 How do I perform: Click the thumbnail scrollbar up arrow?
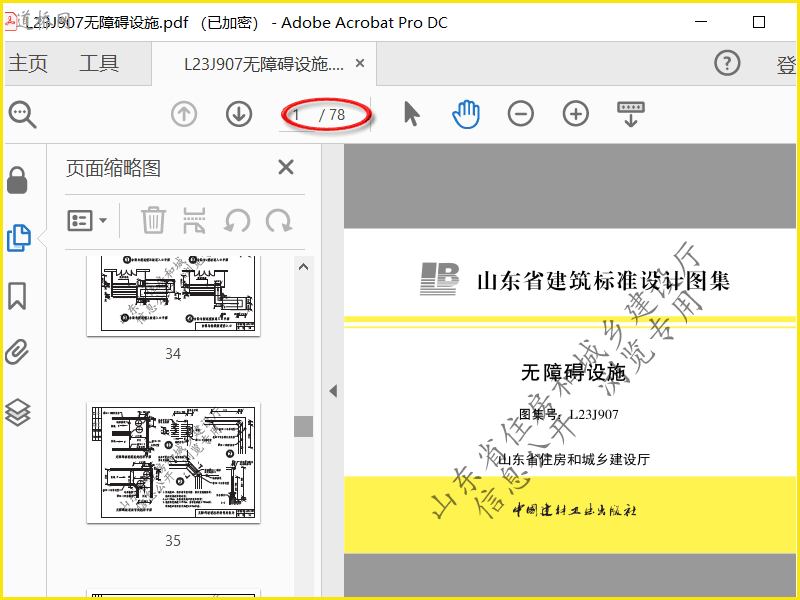pyautogui.click(x=304, y=267)
